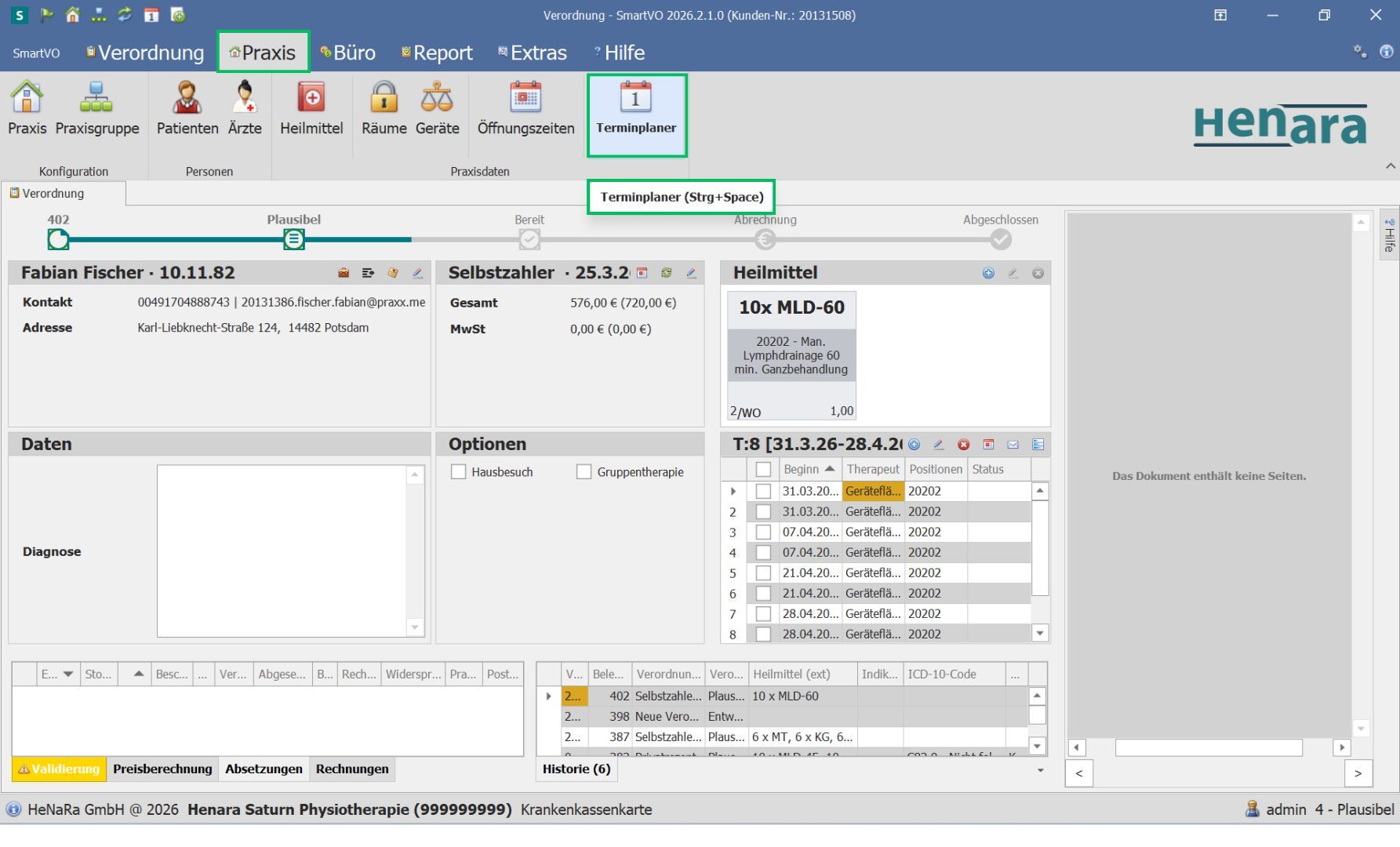Switch to the Validierung tab
The height and width of the screenshot is (847, 1400).
pos(59,769)
